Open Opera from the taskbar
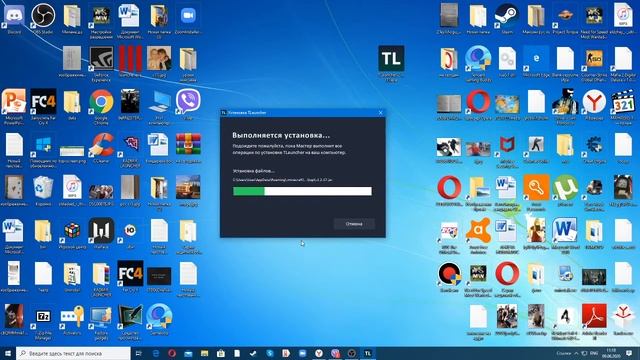This screenshot has width=640, height=360. point(172,353)
